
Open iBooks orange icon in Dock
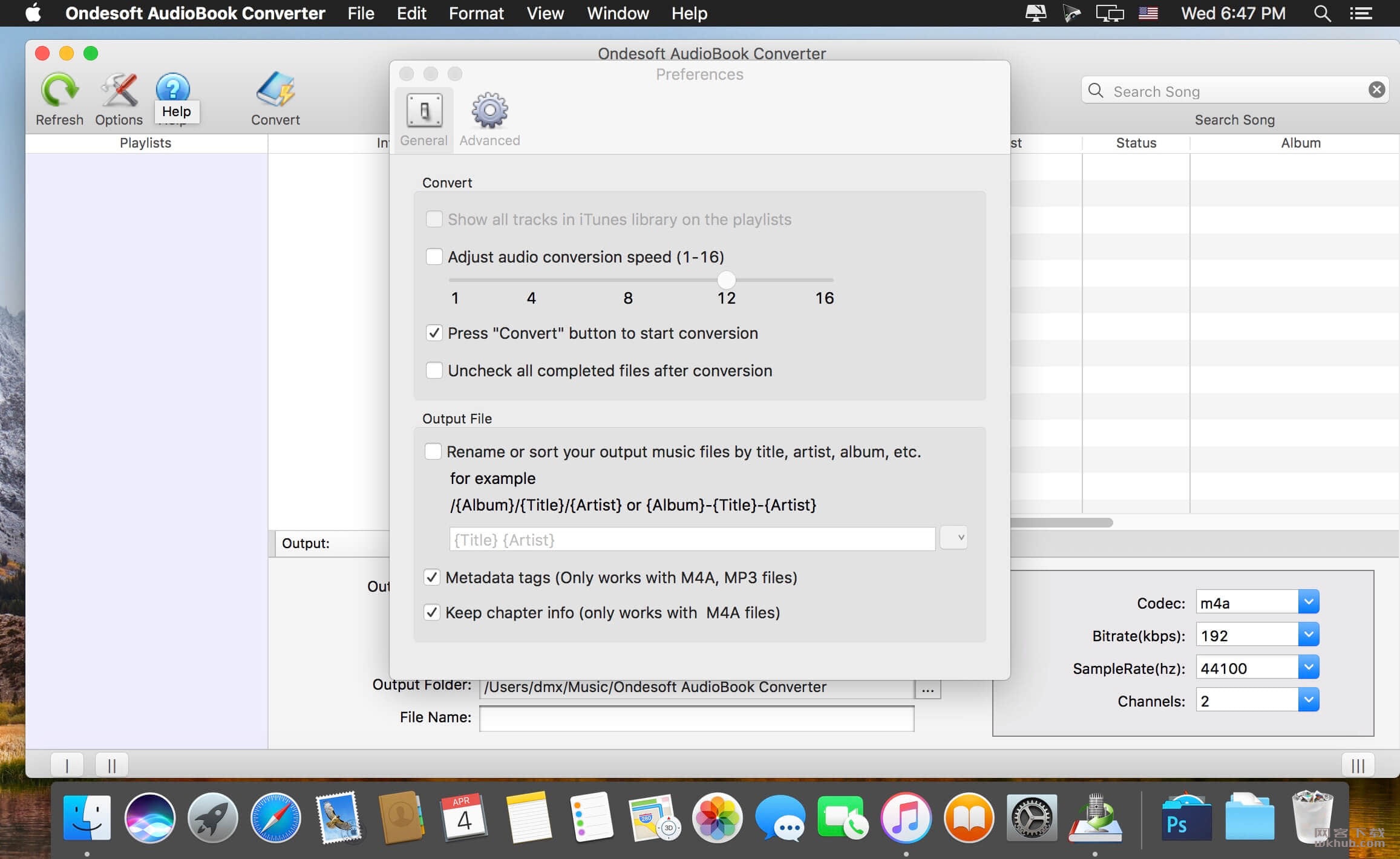[x=969, y=818]
